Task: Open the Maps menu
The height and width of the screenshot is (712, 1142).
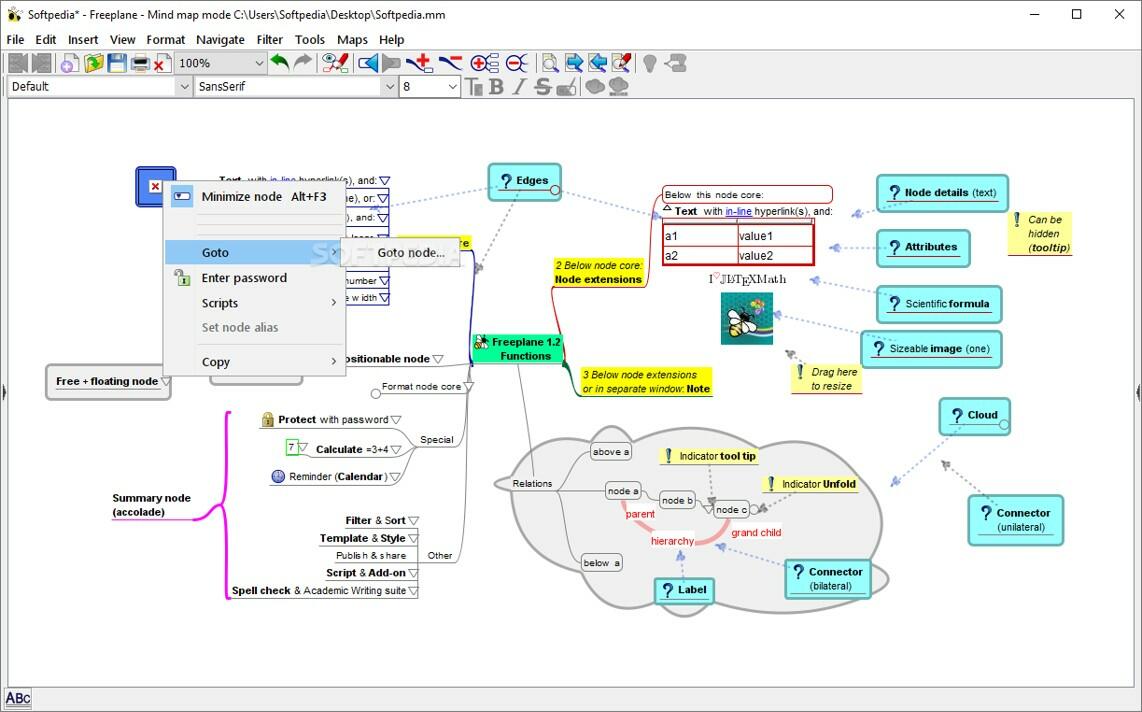Action: (351, 39)
